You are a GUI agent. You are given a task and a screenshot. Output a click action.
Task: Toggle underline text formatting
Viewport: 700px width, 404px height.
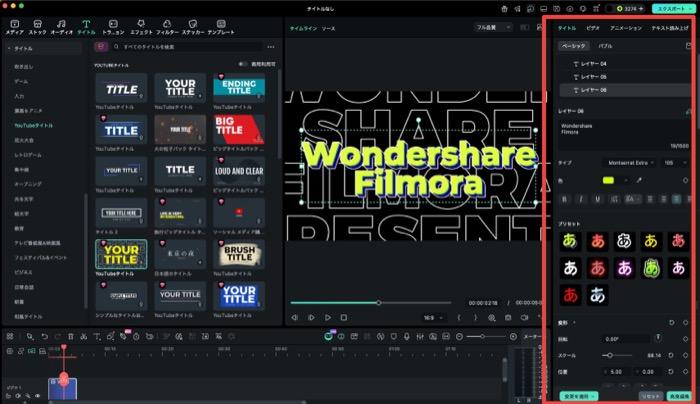coord(597,199)
